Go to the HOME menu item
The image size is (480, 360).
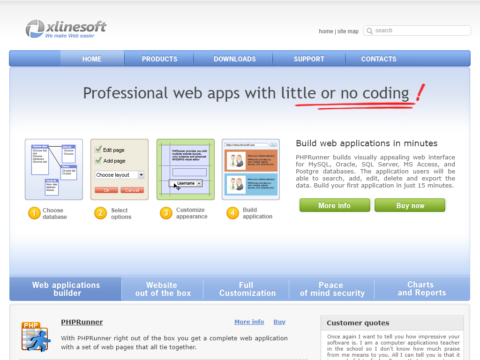point(92,59)
